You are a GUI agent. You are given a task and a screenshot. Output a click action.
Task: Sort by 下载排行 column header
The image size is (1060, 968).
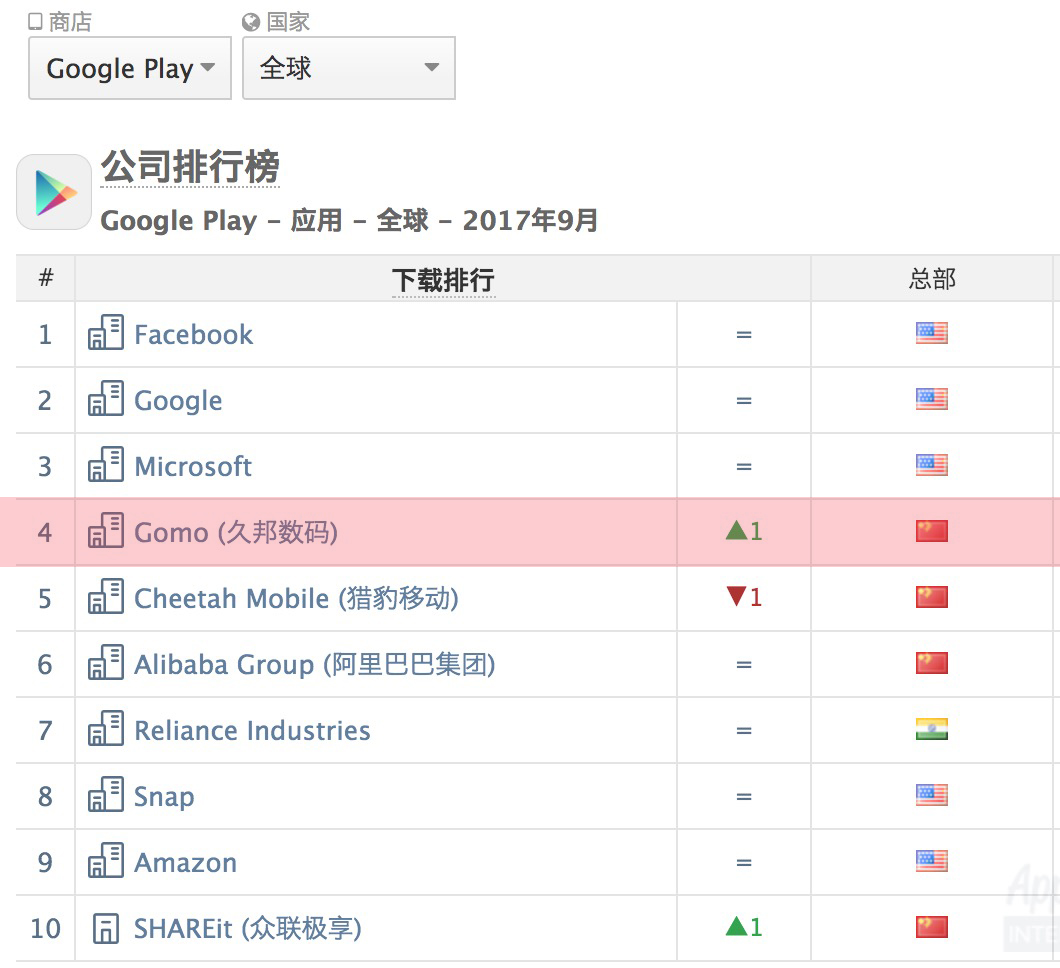[x=443, y=280]
